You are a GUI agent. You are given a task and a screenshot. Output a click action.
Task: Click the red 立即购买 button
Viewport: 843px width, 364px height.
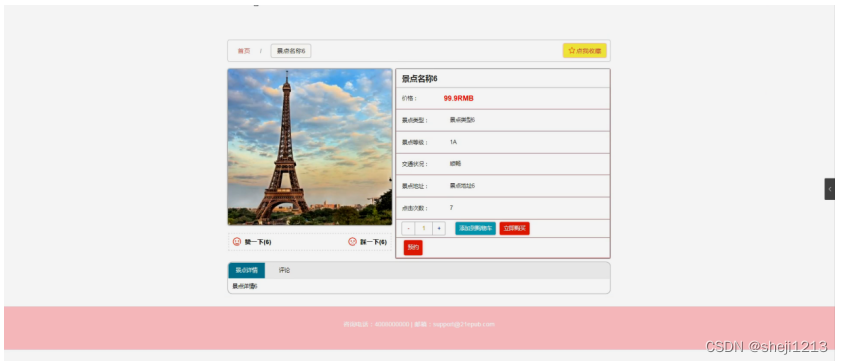(x=515, y=229)
